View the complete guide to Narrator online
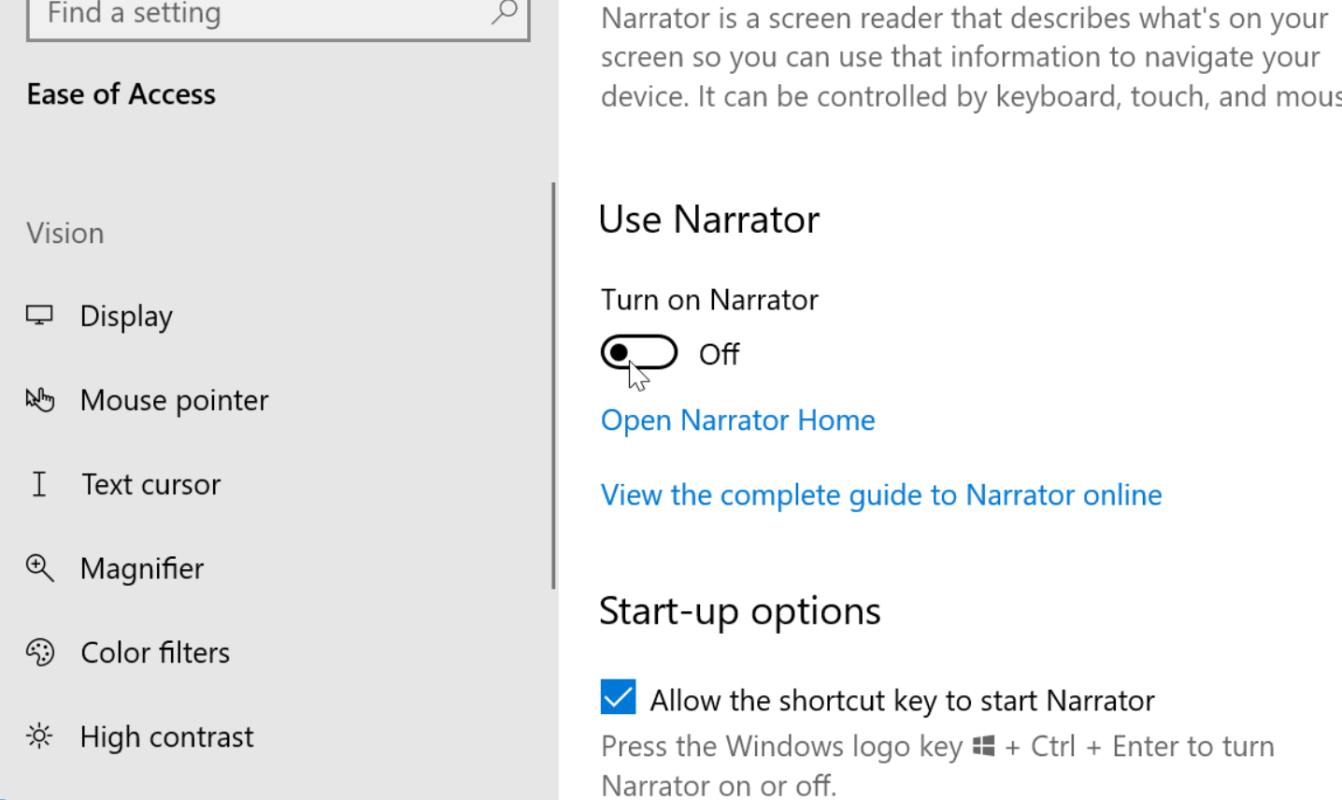The image size is (1342, 800). coord(881,495)
